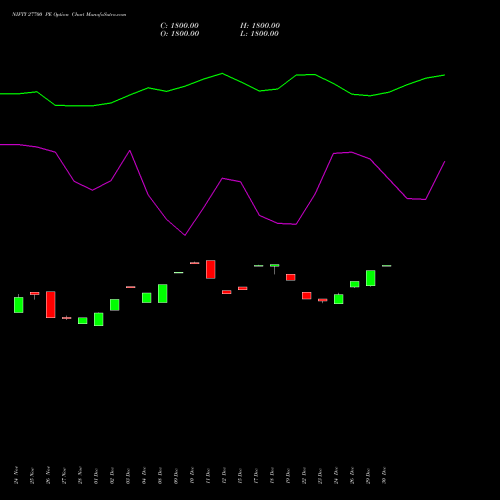The image size is (500, 500).
Task: Select the red candle above 22 Dec
Action: (x=307, y=296)
